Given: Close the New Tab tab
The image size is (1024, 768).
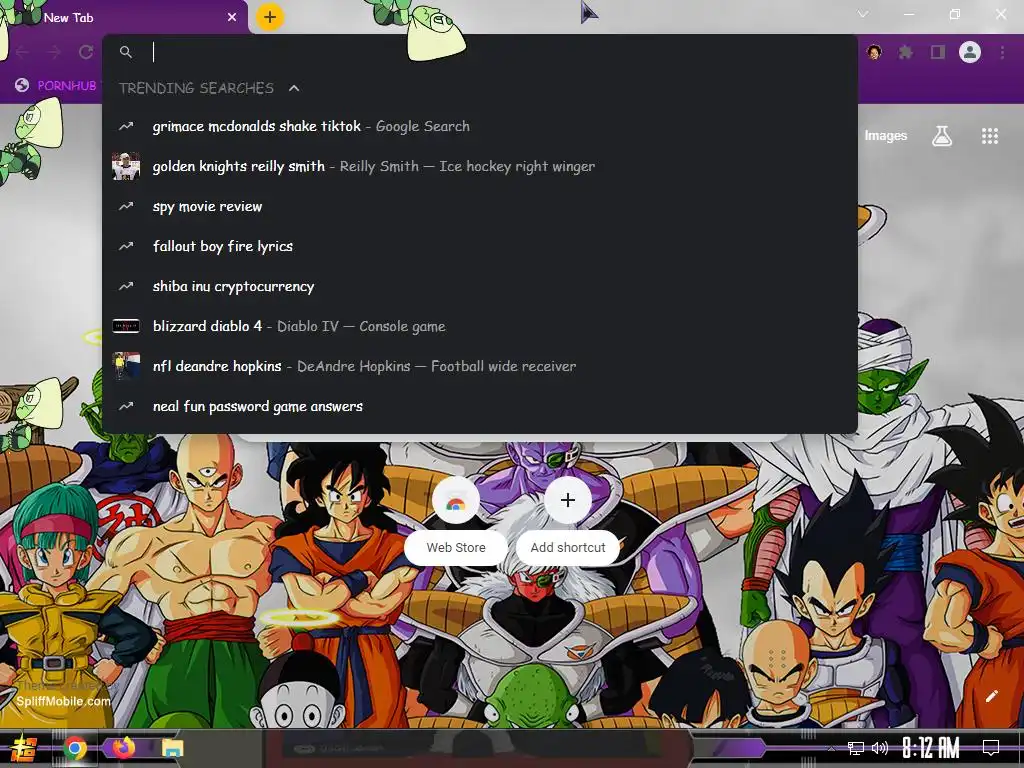Looking at the screenshot, I should [232, 18].
